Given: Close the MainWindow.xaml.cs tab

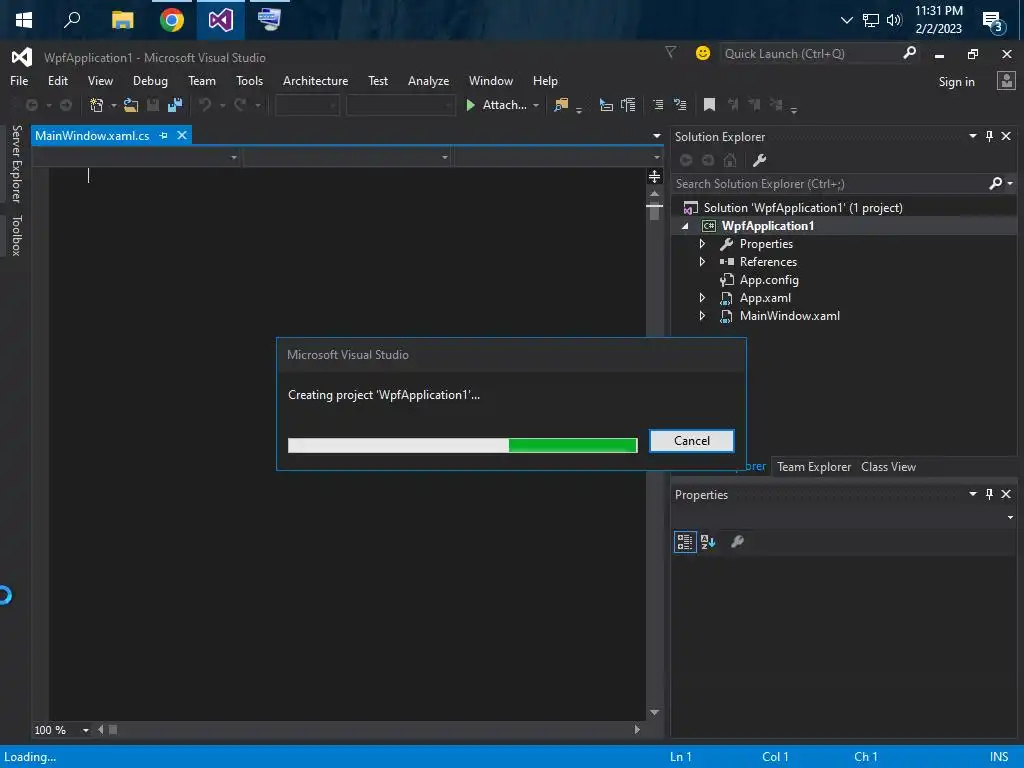Looking at the screenshot, I should [x=182, y=135].
